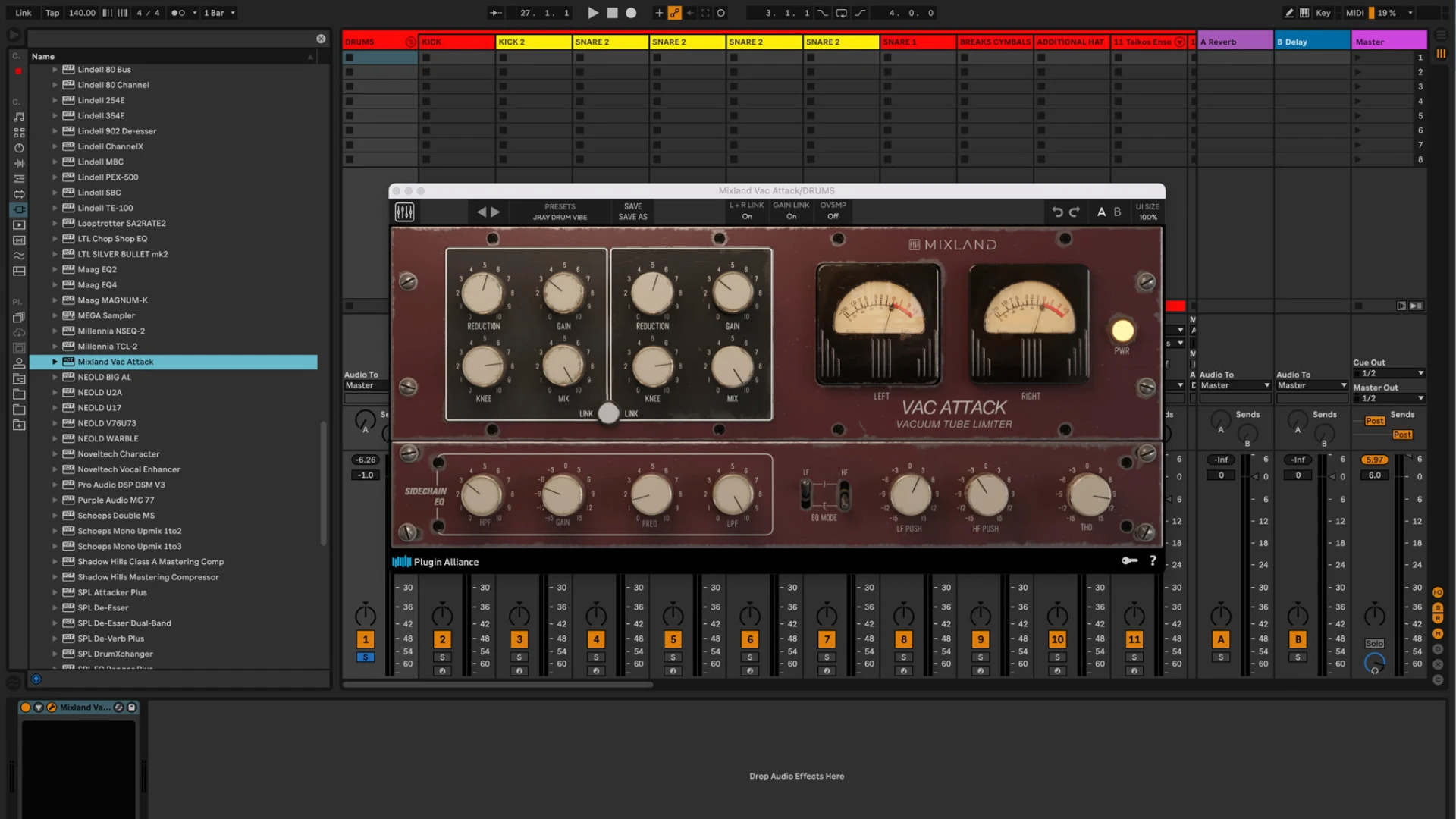Clear browser search with the X icon

coord(321,39)
